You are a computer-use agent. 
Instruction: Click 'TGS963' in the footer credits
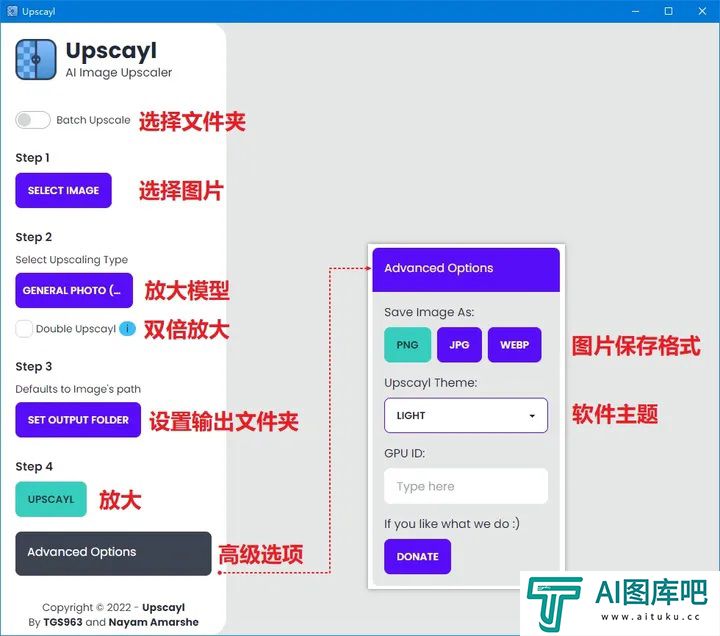click(63, 622)
